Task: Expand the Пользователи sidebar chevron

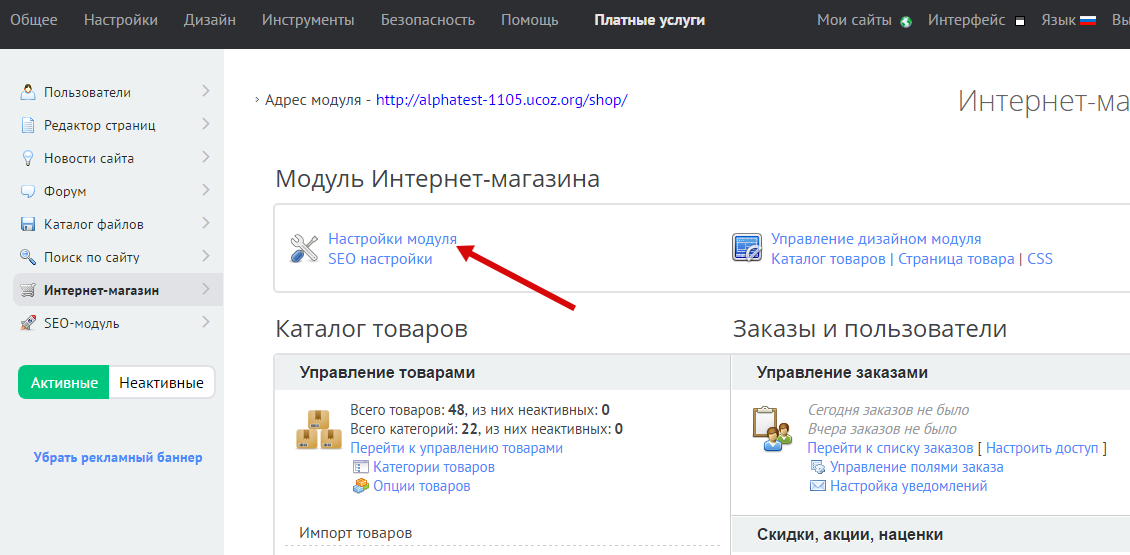Action: [x=205, y=91]
